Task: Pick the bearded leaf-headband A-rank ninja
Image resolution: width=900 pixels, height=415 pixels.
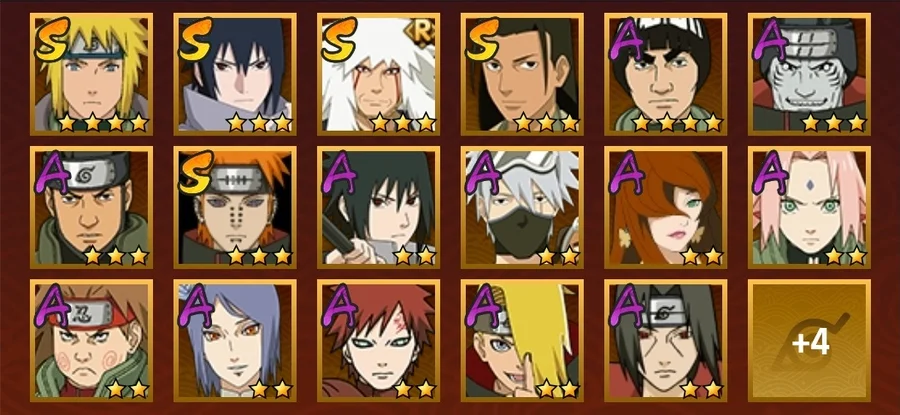Action: pyautogui.click(x=91, y=208)
